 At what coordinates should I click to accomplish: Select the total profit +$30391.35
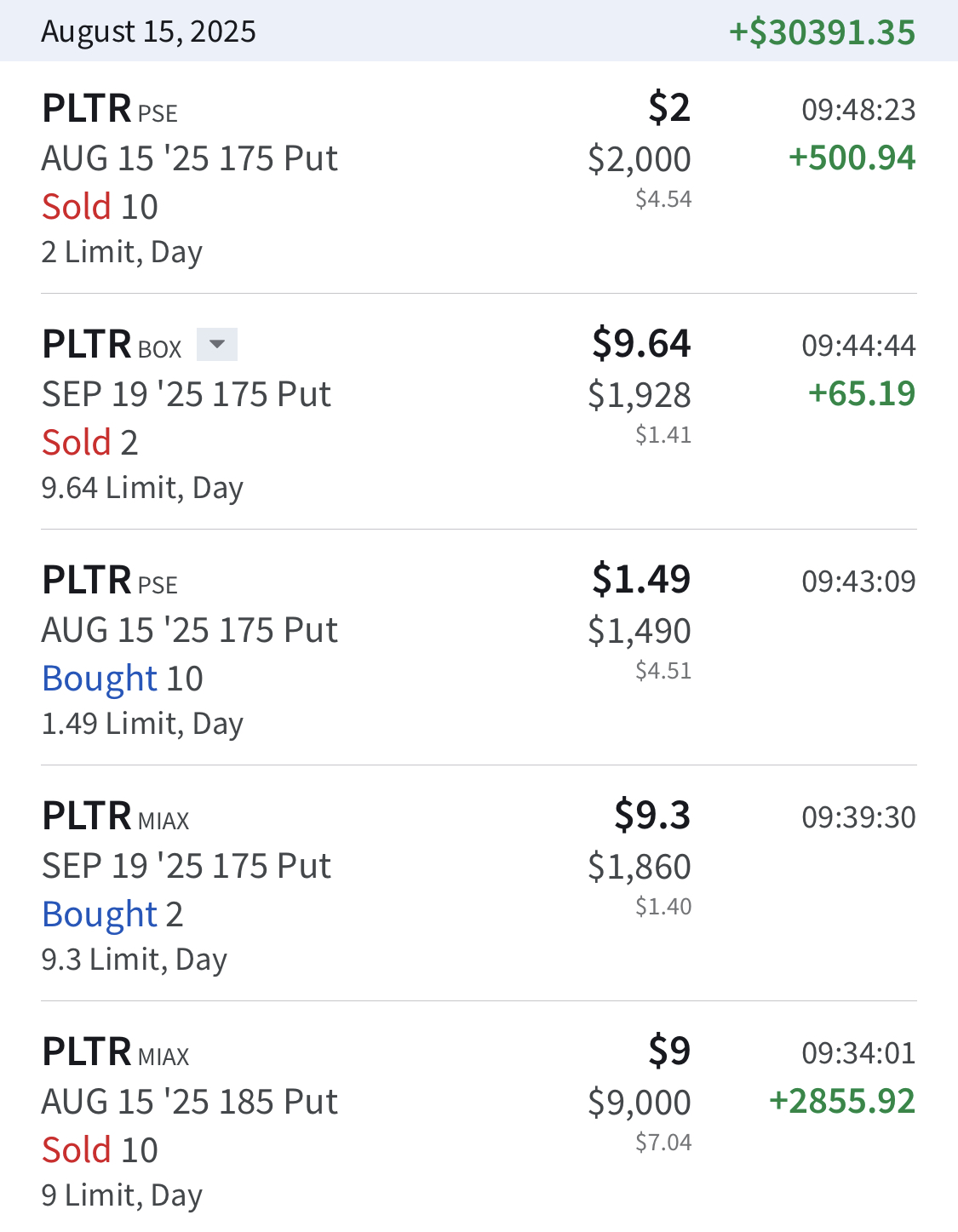pyautogui.click(x=822, y=32)
